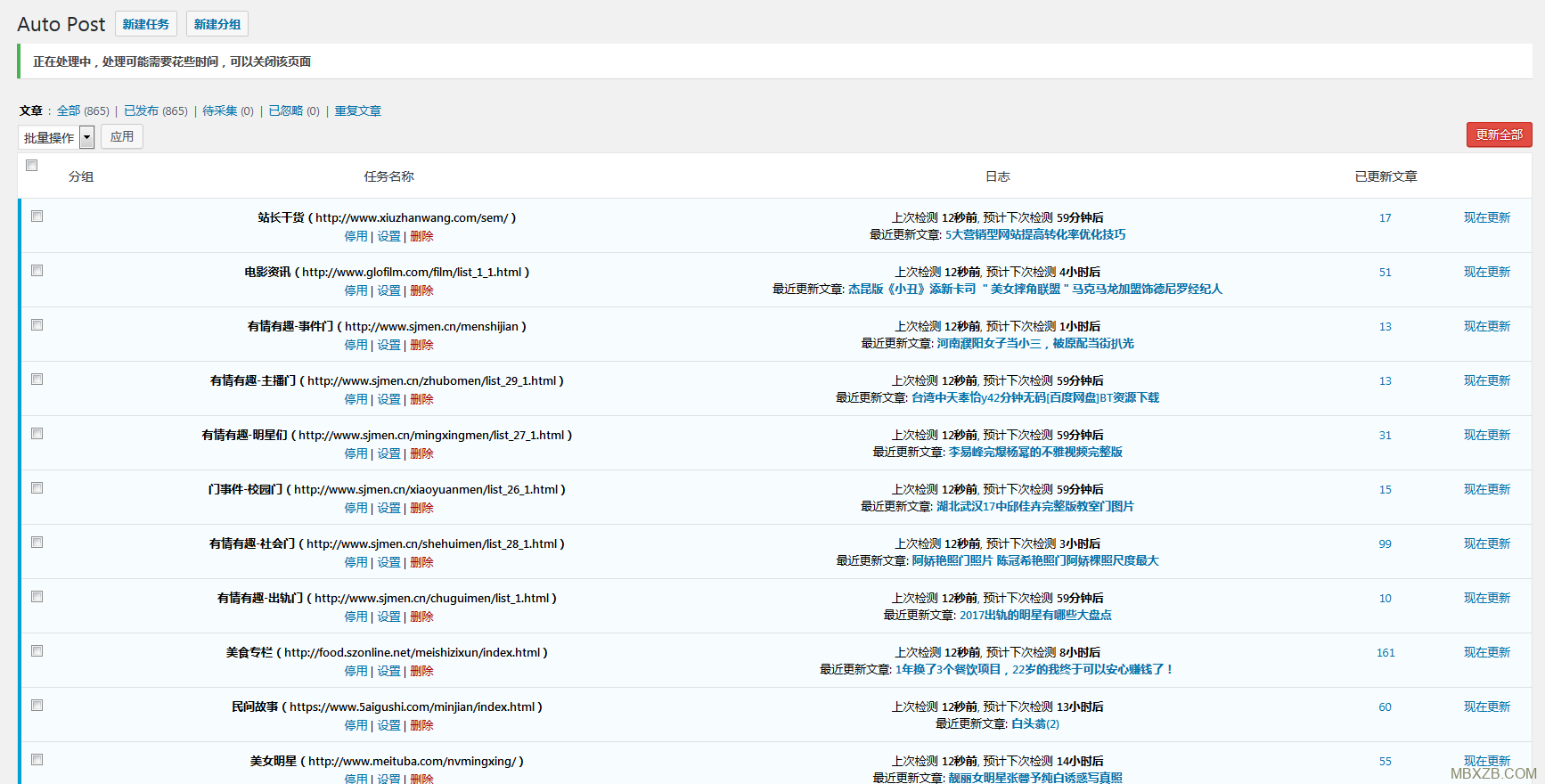The image size is (1545, 784).
Task: Check the 电影资讯 task checkbox
Action: coord(37,271)
